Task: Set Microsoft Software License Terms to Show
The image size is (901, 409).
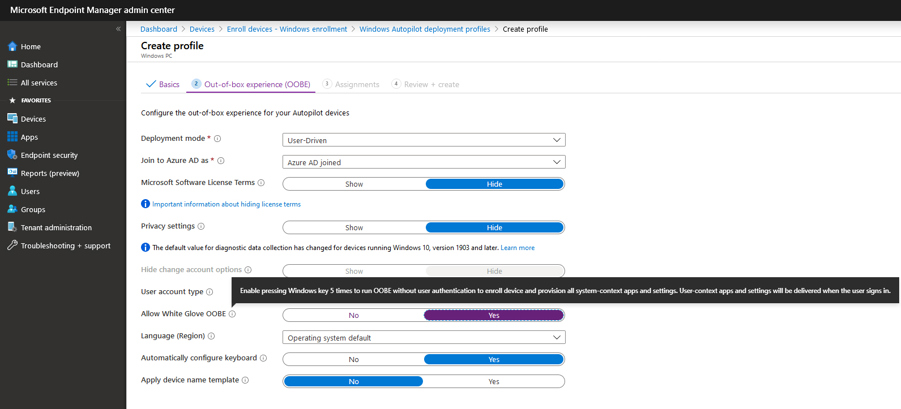Action: click(354, 184)
